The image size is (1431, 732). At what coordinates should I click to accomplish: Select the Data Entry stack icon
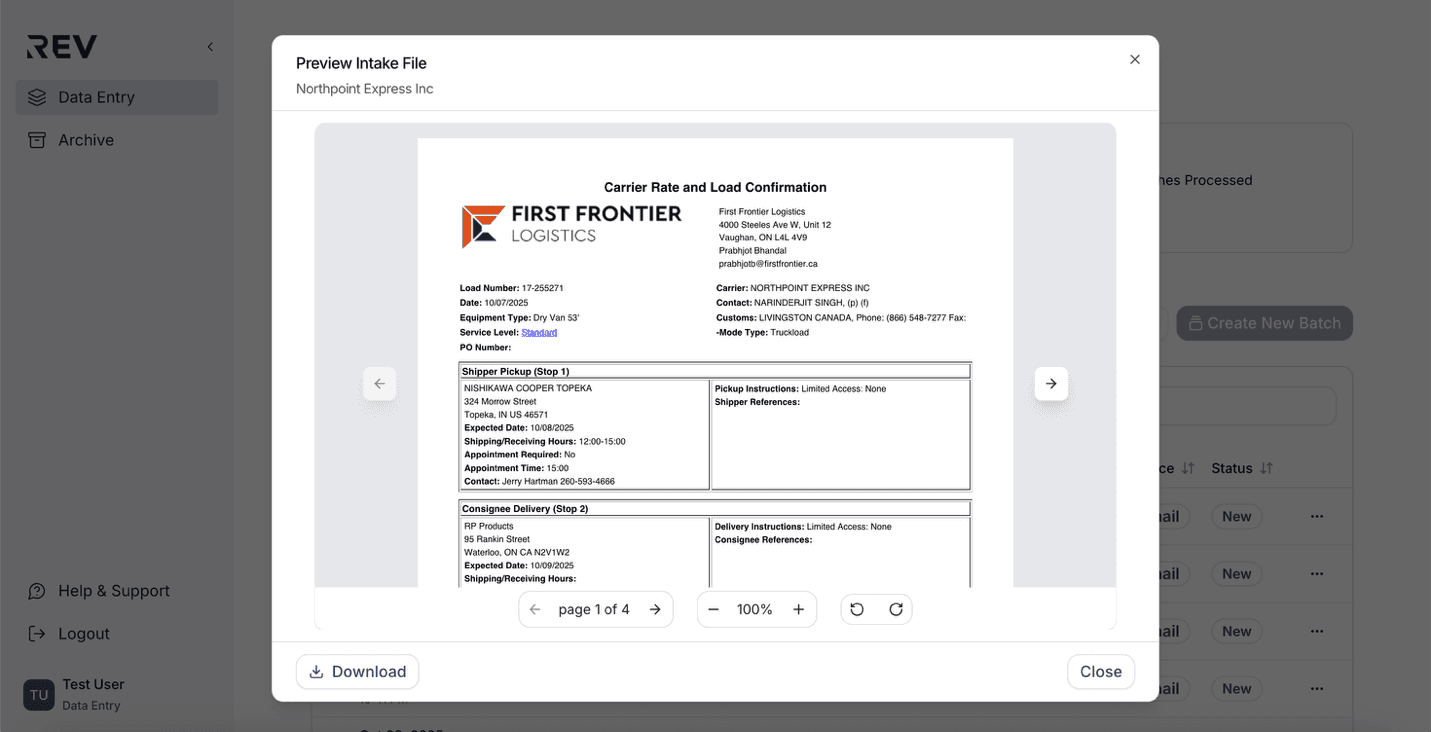38,97
